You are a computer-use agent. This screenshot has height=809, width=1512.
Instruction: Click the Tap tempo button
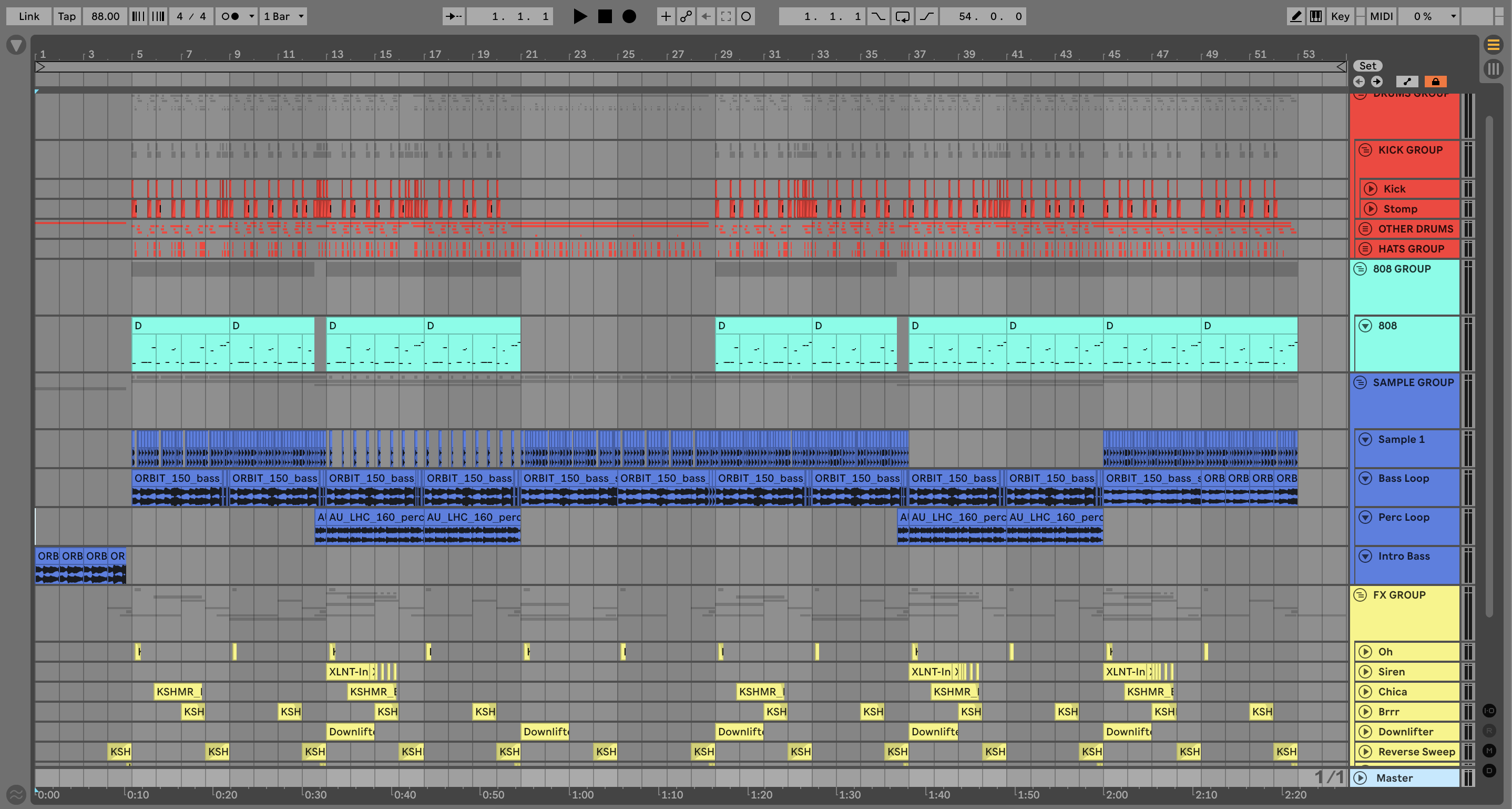pyautogui.click(x=66, y=16)
